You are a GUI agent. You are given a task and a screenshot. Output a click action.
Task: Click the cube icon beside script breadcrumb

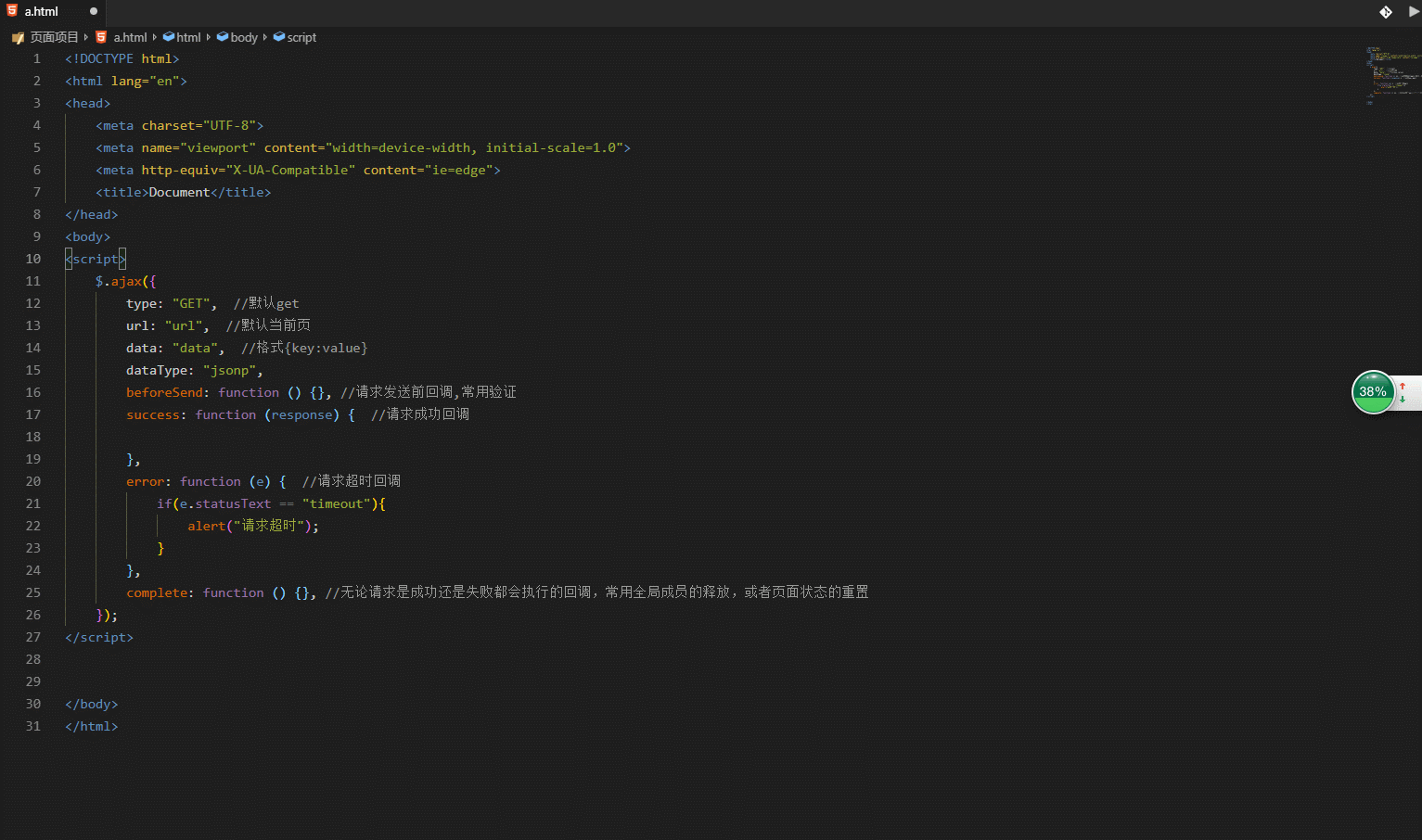pyautogui.click(x=279, y=37)
